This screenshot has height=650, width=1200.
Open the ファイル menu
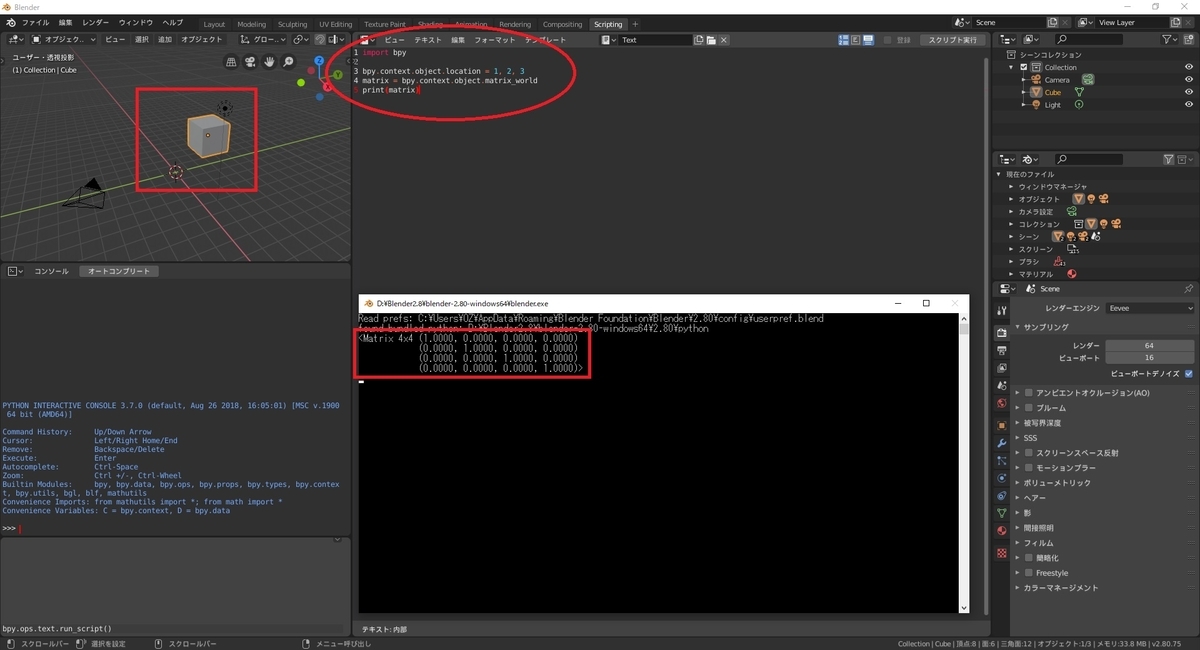click(35, 22)
